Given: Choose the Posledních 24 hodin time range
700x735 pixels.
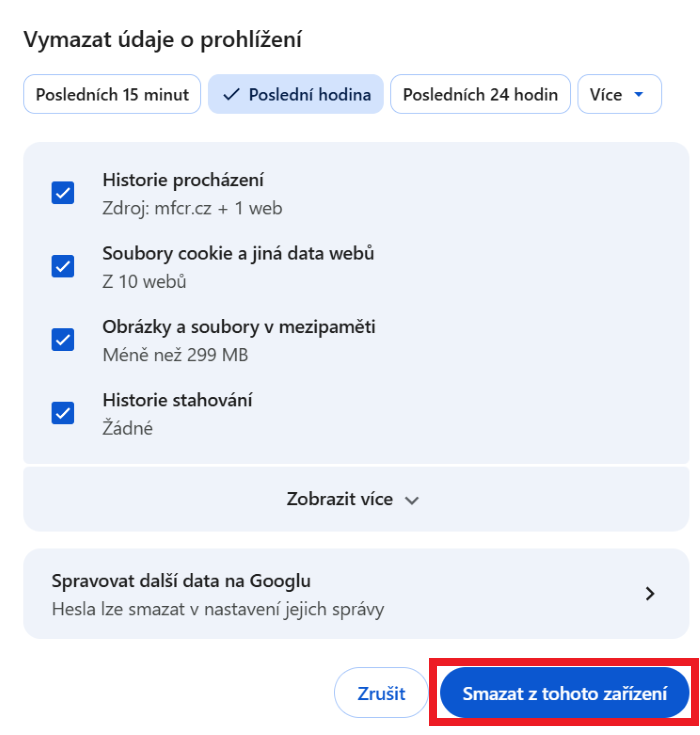Looking at the screenshot, I should pos(480,95).
